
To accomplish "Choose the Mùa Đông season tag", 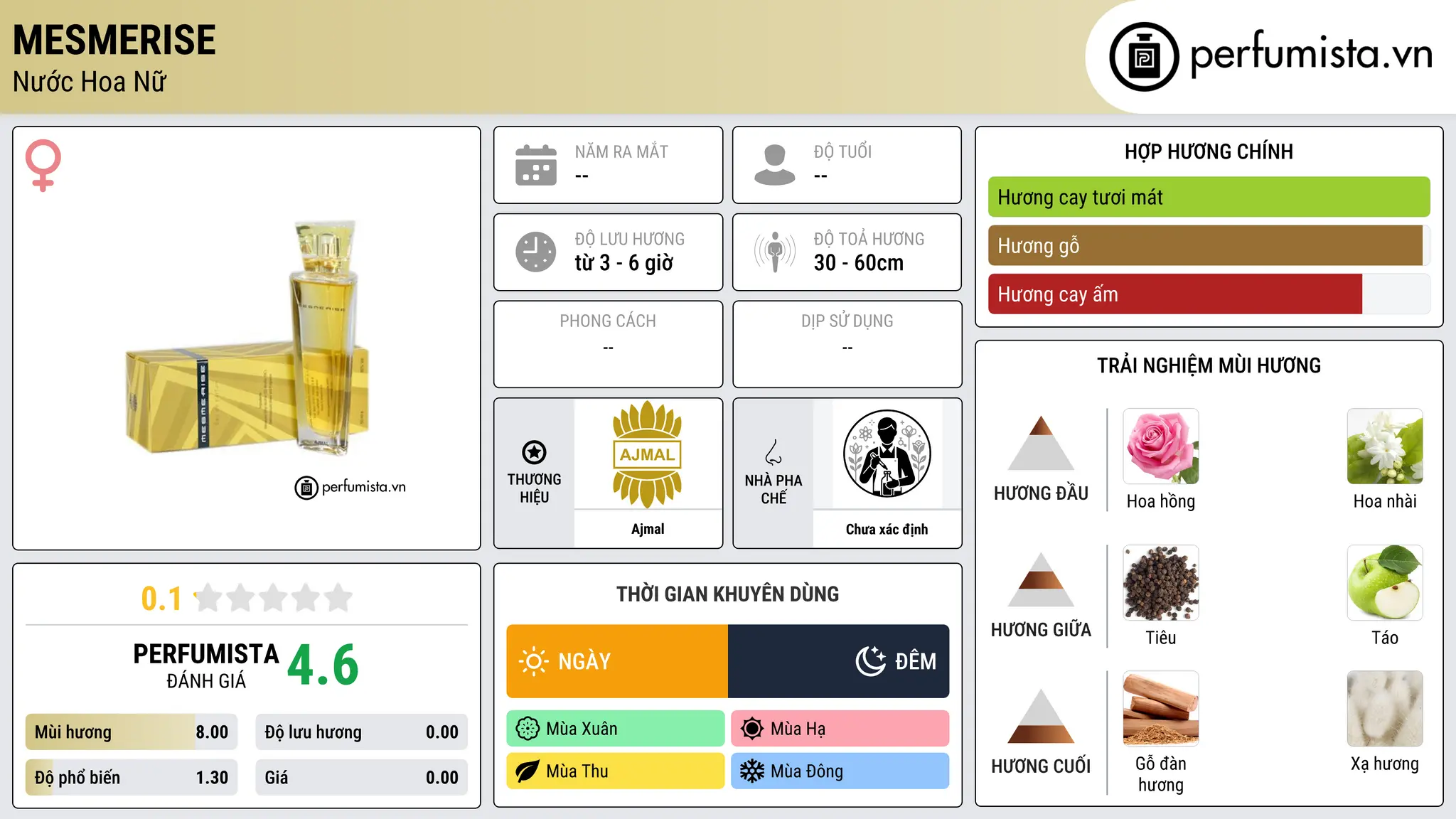I will point(840,771).
